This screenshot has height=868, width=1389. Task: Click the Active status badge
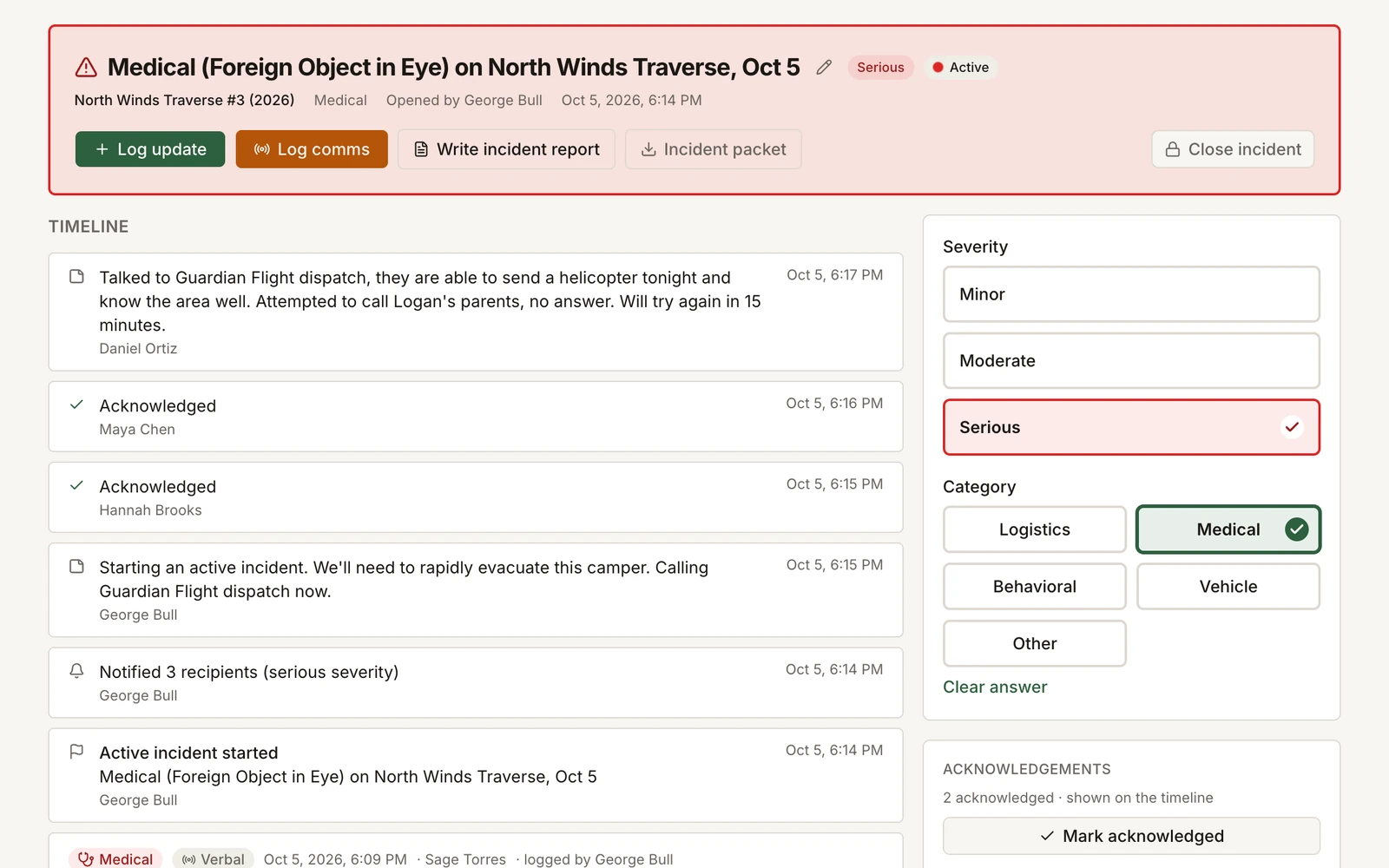pyautogui.click(x=960, y=67)
